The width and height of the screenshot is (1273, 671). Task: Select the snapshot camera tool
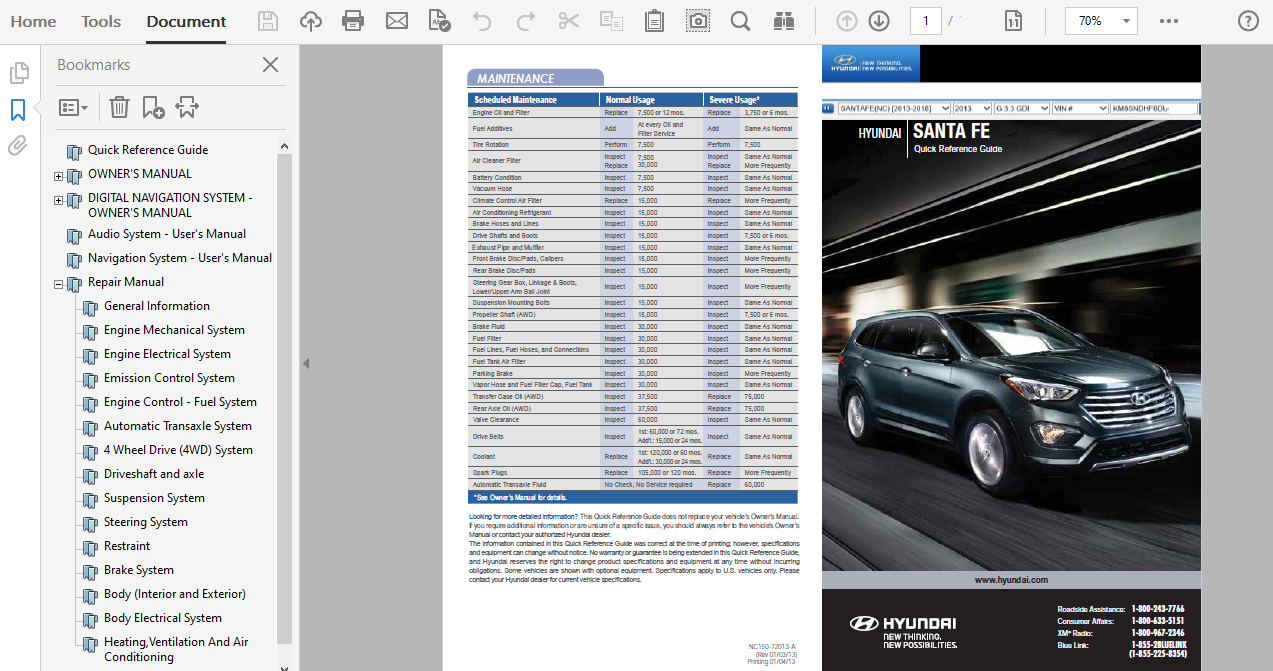tap(697, 21)
